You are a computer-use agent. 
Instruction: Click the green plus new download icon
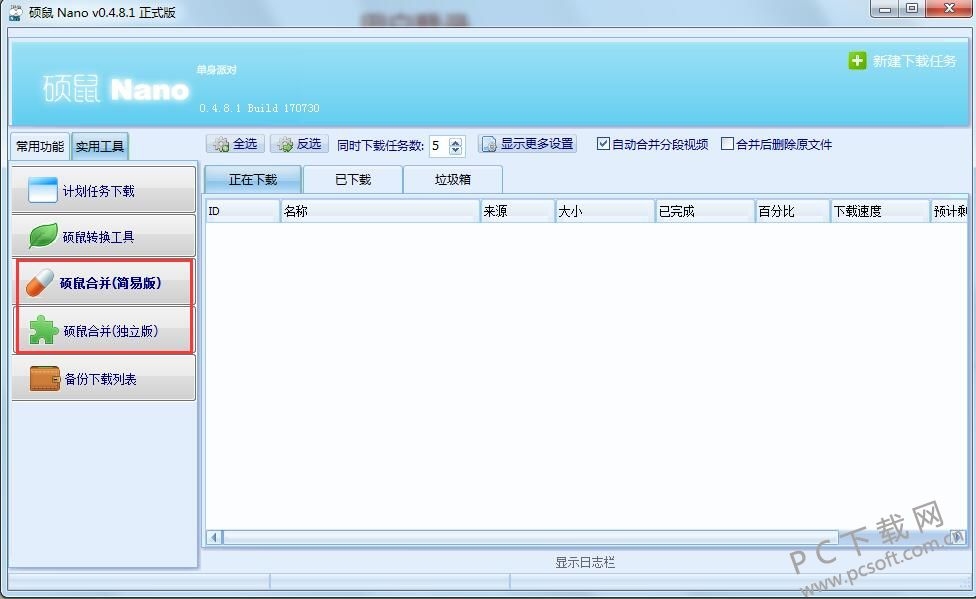[x=857, y=60]
